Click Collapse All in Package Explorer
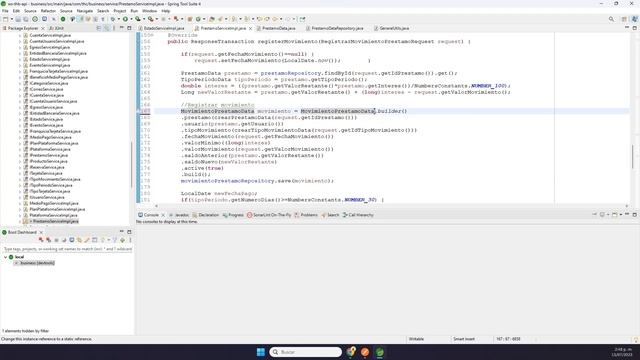Viewport: 640px width, 360px height. tap(99, 28)
